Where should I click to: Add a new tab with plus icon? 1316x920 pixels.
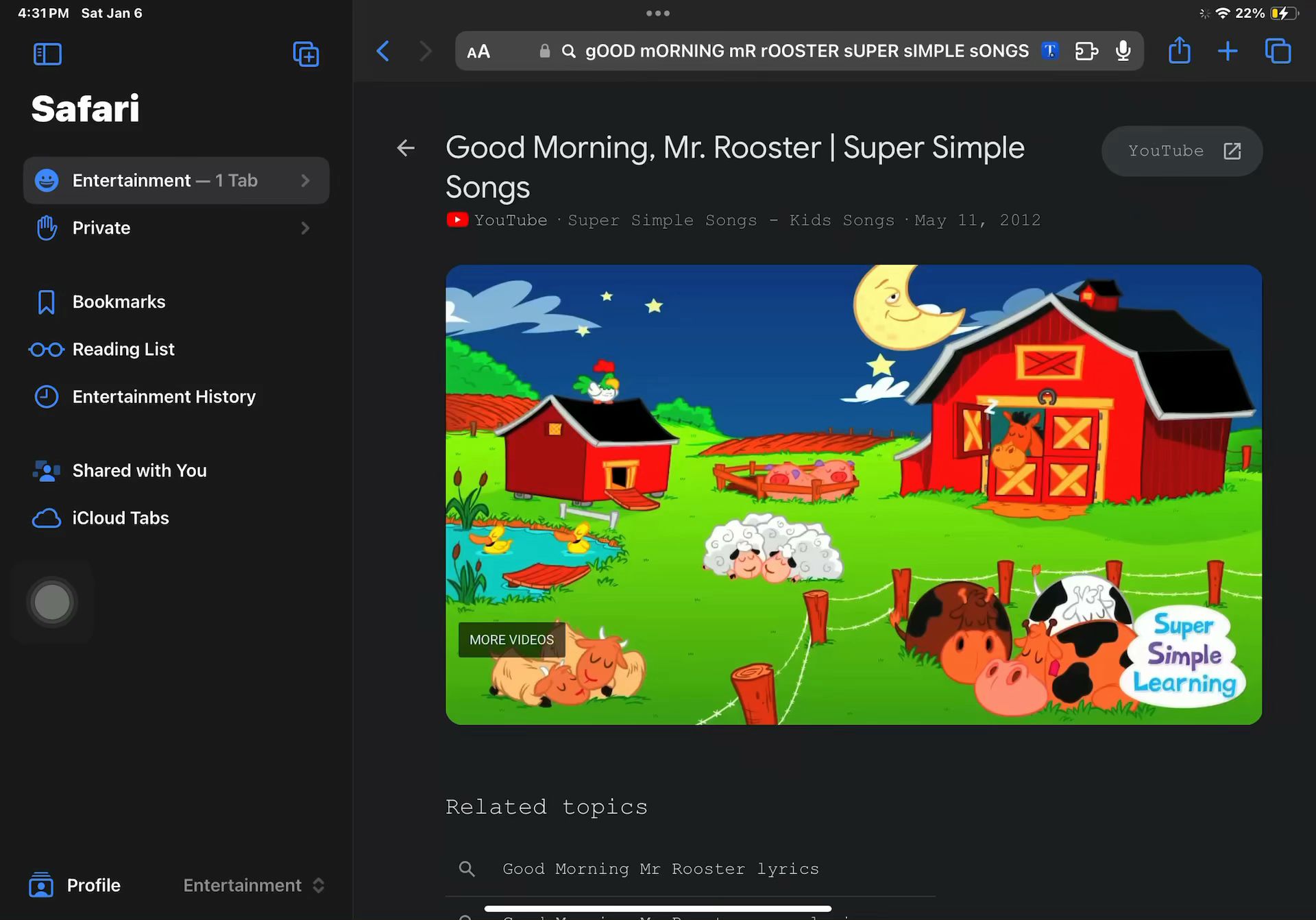coord(1228,51)
